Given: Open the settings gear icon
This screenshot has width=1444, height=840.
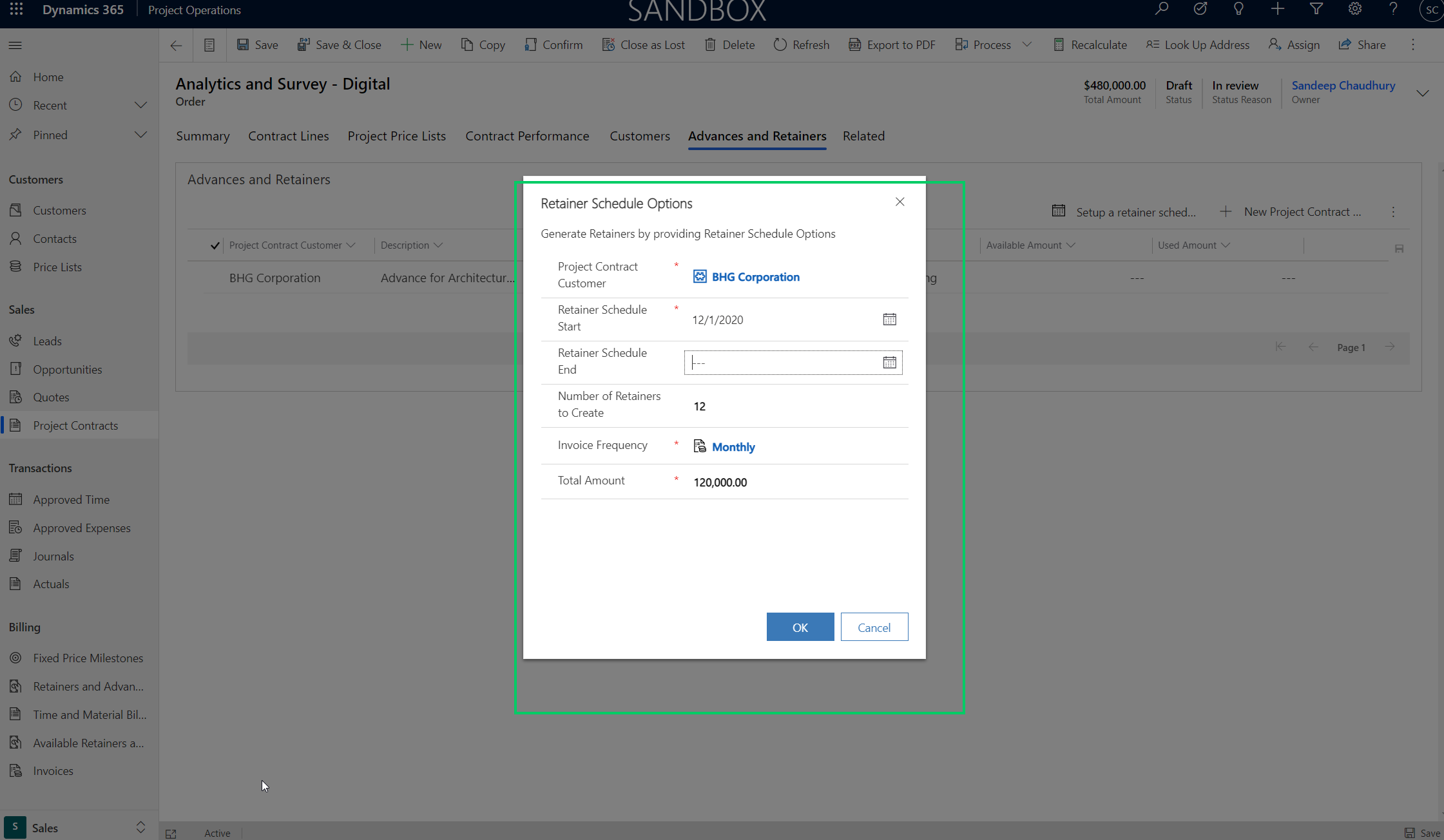Looking at the screenshot, I should click(1354, 9).
